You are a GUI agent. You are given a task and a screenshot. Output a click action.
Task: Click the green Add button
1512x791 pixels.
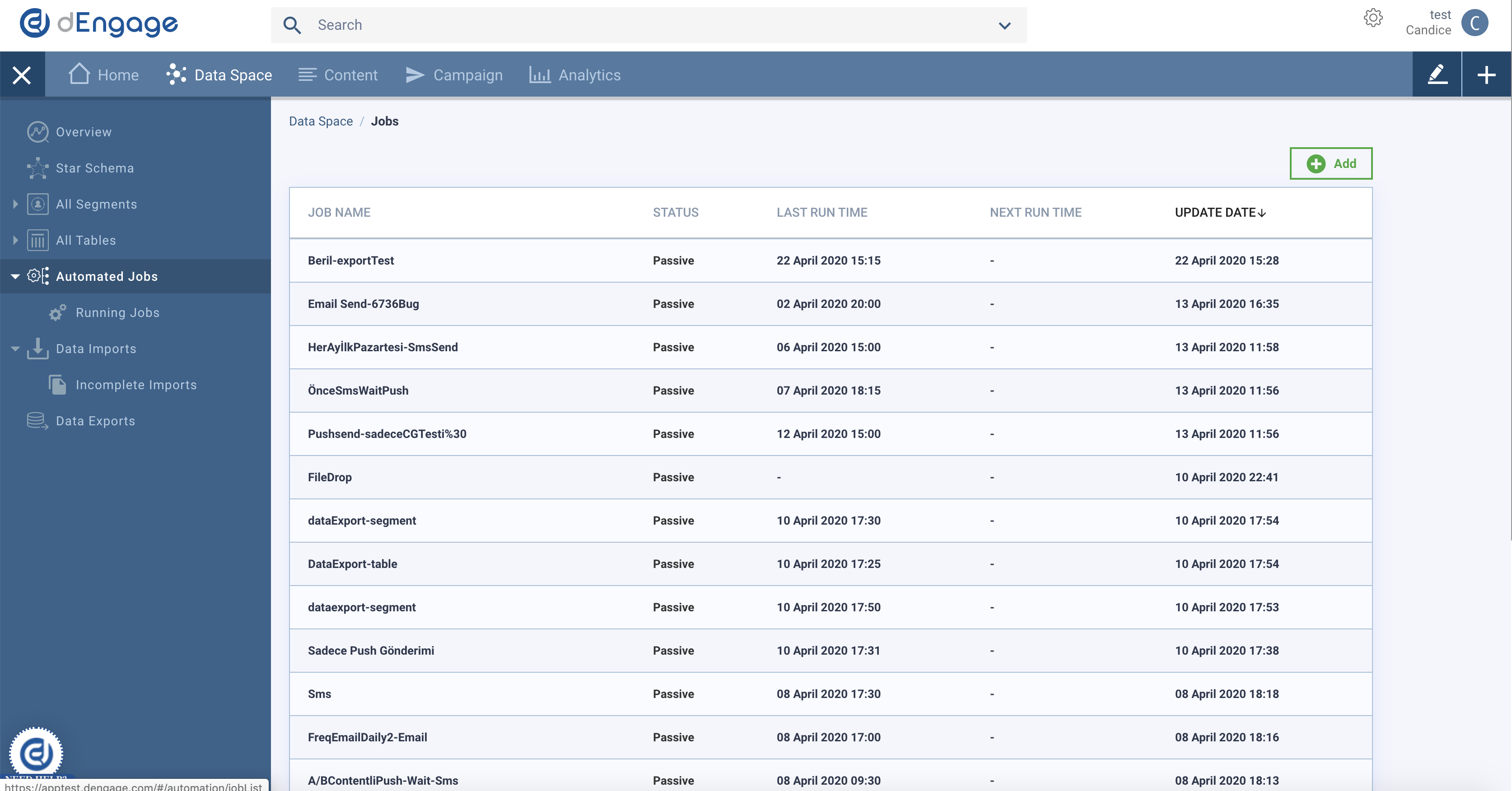click(1330, 163)
